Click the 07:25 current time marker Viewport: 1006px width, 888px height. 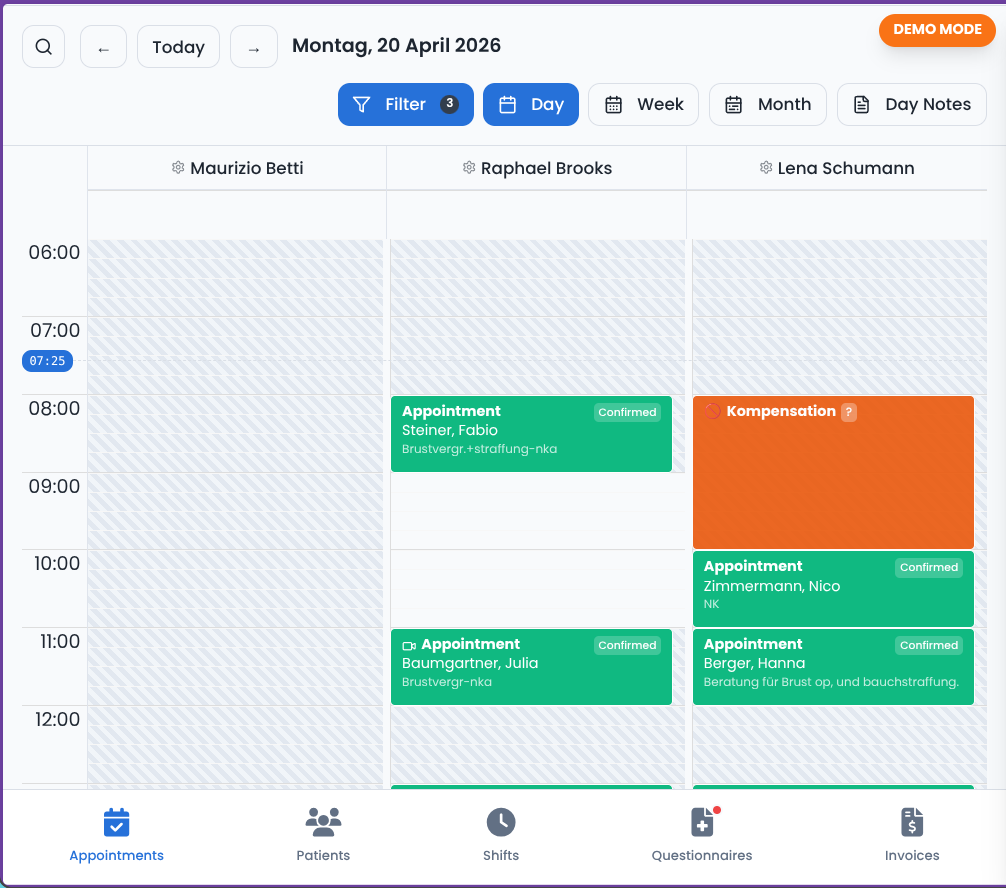point(47,361)
